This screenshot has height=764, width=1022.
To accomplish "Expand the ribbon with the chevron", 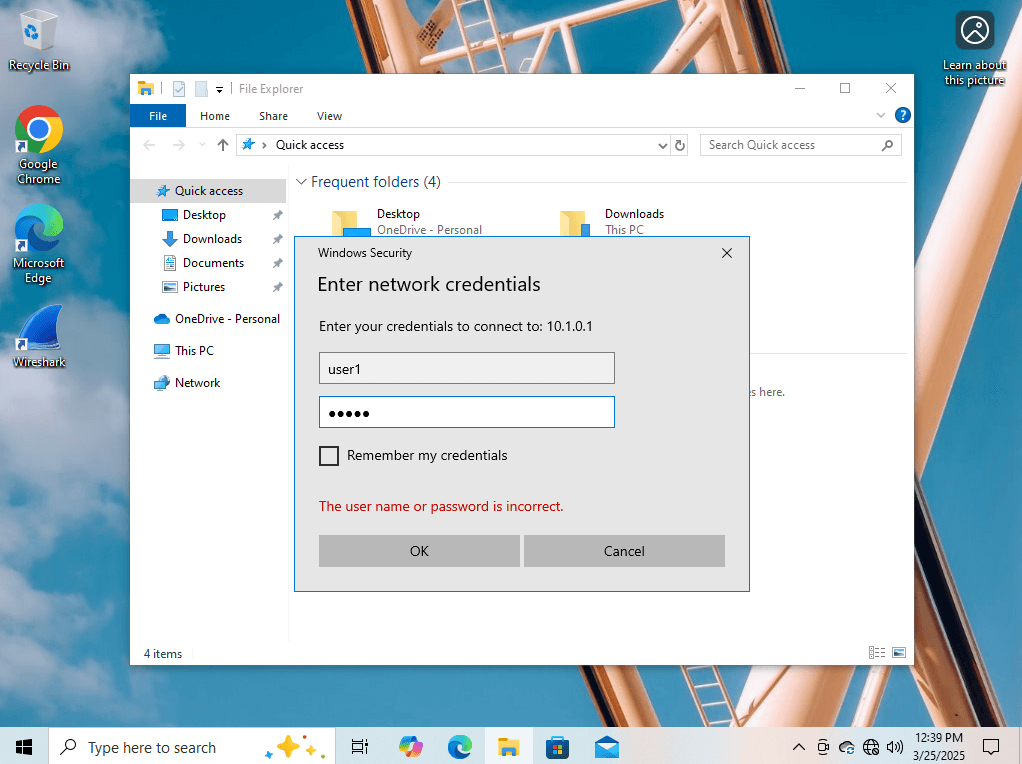I will pos(881,116).
